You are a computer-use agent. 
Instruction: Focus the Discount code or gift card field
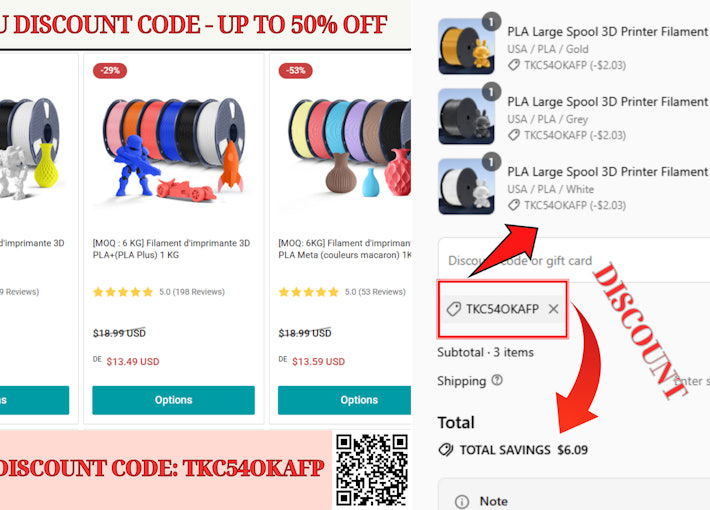pyautogui.click(x=574, y=260)
